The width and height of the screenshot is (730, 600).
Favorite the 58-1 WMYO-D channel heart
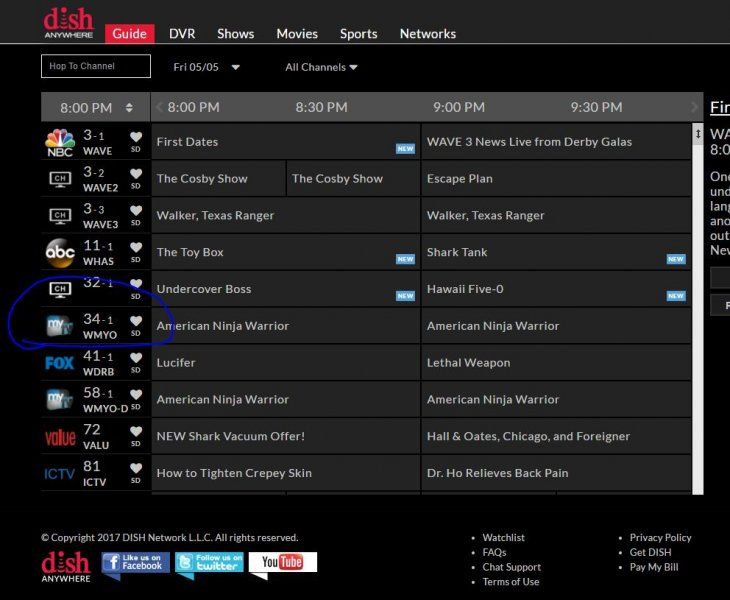(136, 394)
